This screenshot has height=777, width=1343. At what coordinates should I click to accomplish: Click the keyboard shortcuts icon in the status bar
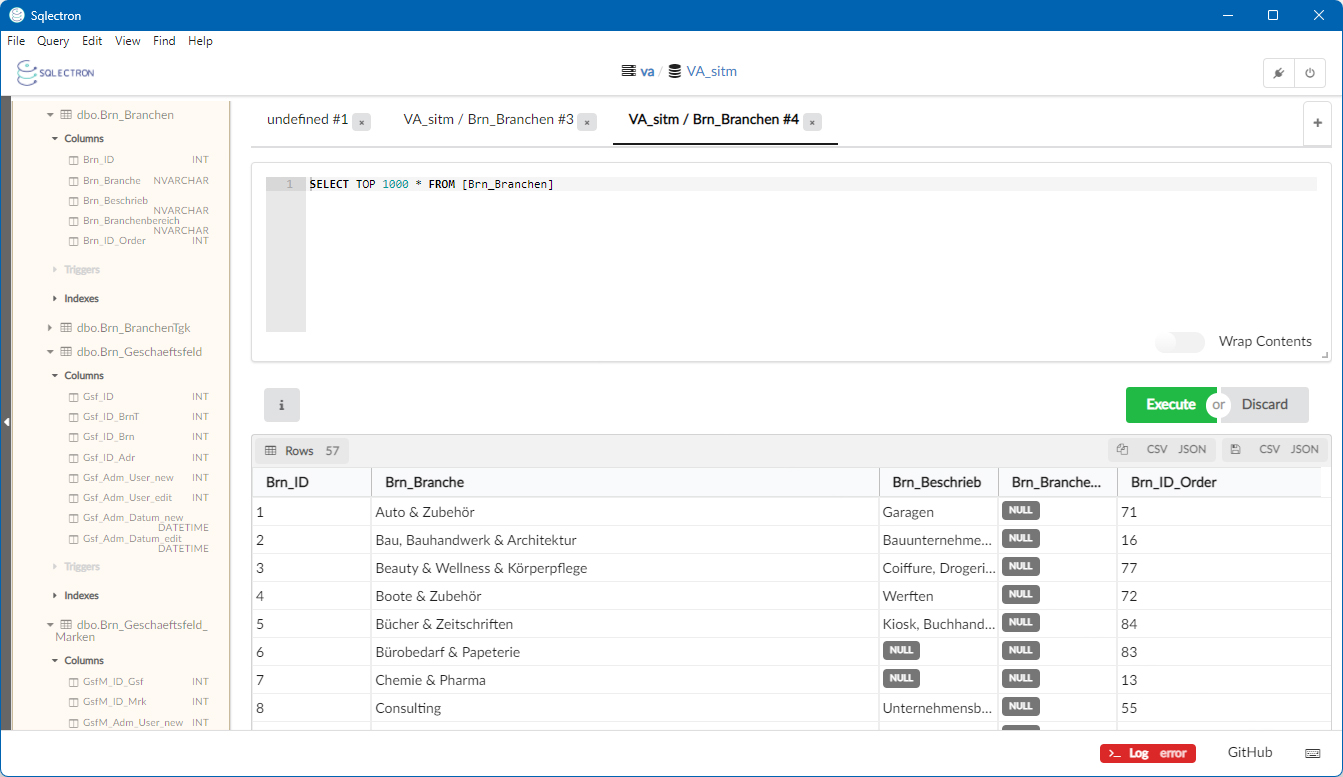(1313, 753)
